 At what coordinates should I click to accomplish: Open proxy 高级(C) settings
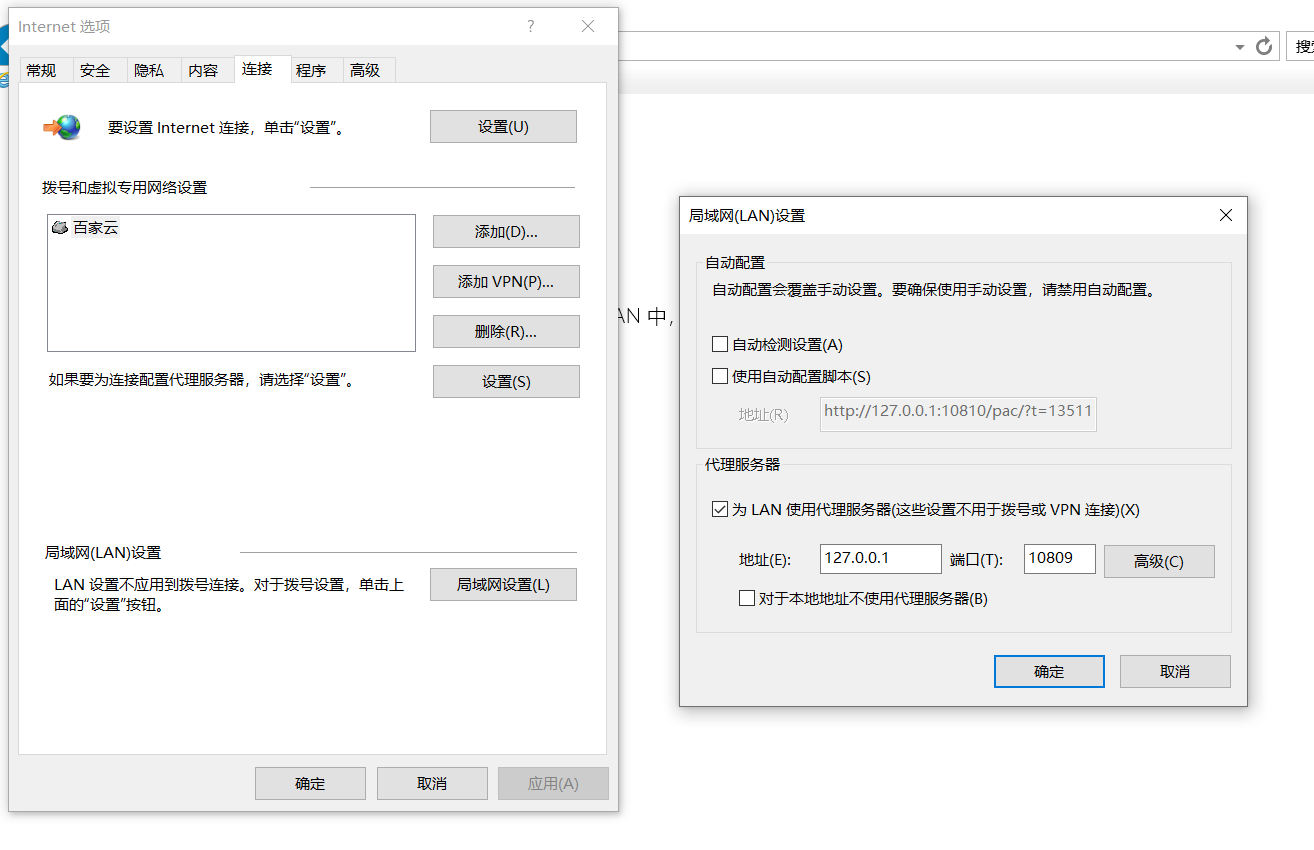(1159, 562)
